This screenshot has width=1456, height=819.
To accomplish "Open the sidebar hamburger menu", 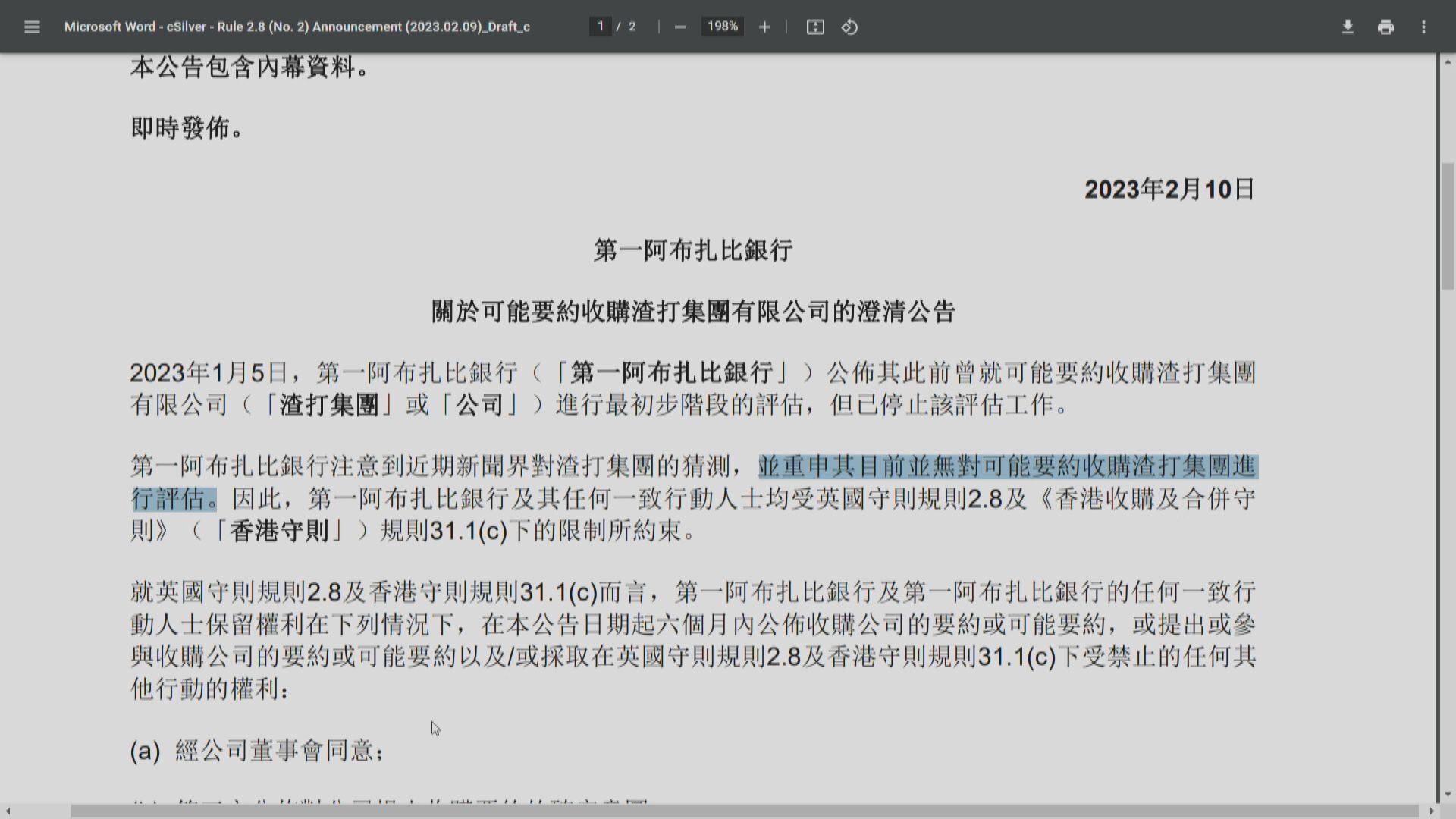I will coord(32,27).
